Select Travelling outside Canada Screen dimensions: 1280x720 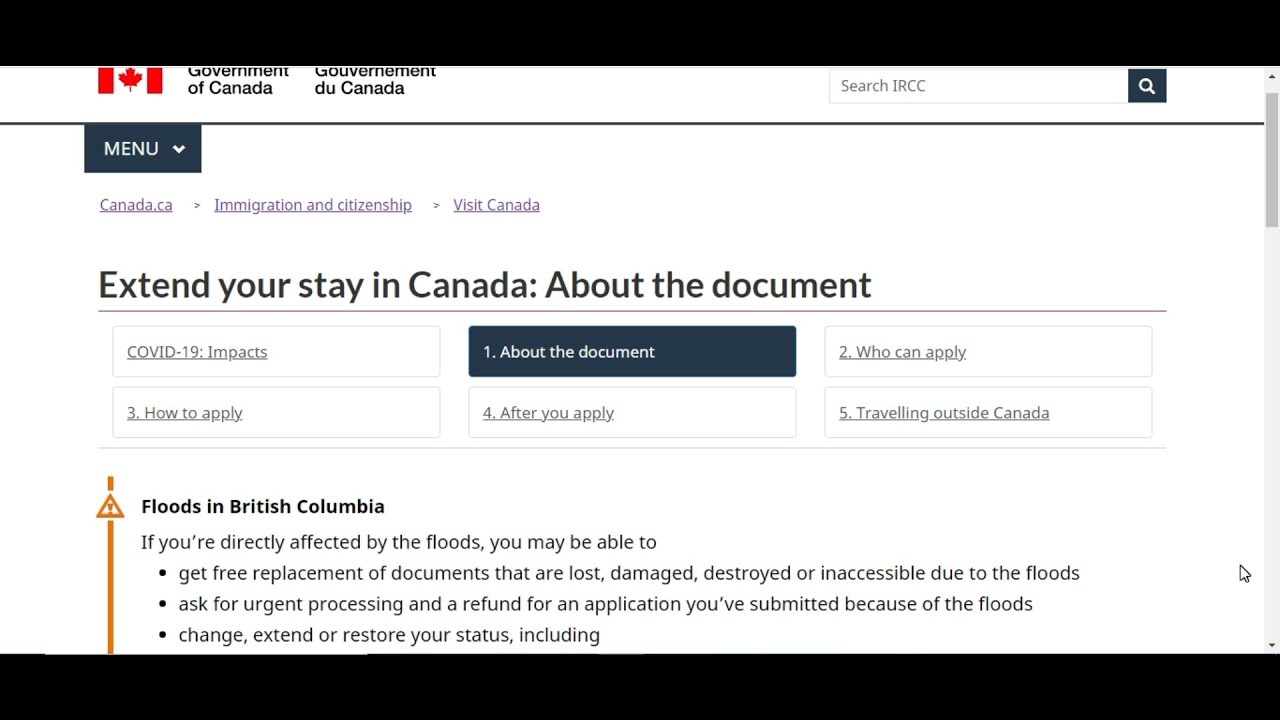[943, 412]
